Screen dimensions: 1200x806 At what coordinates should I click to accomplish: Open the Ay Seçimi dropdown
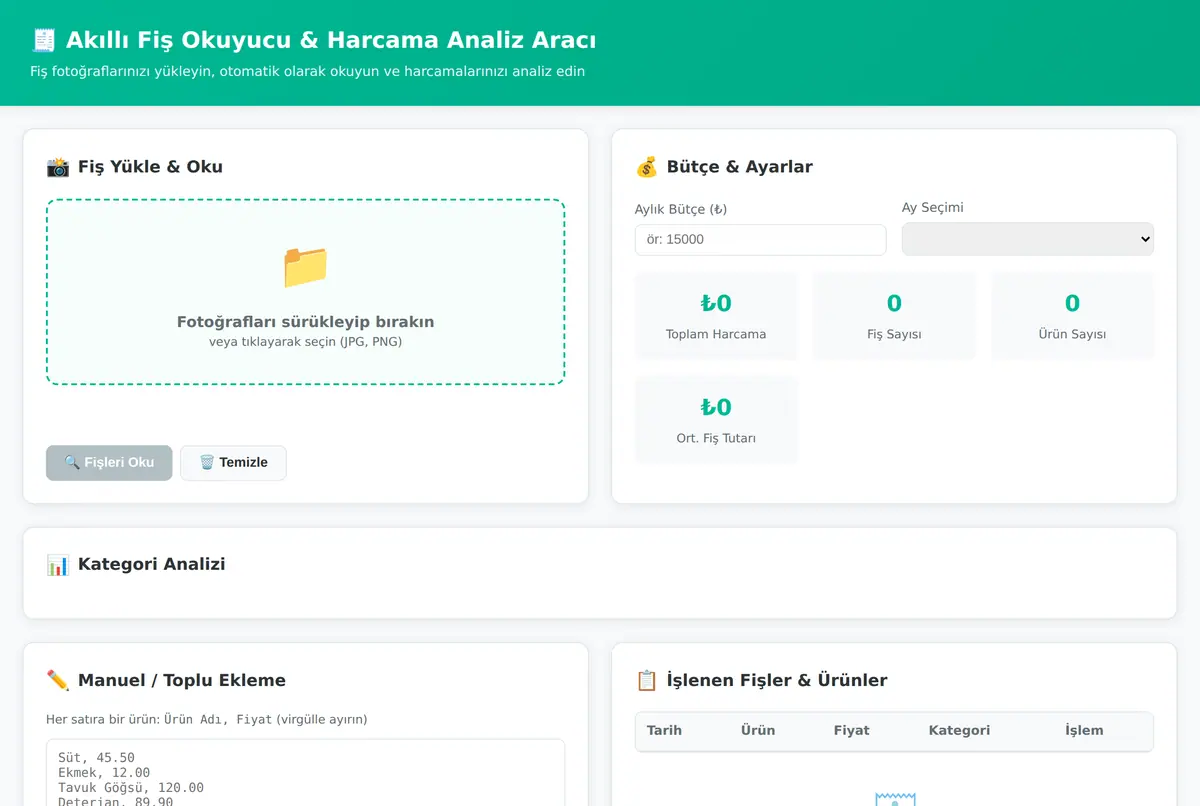pyautogui.click(x=1028, y=239)
